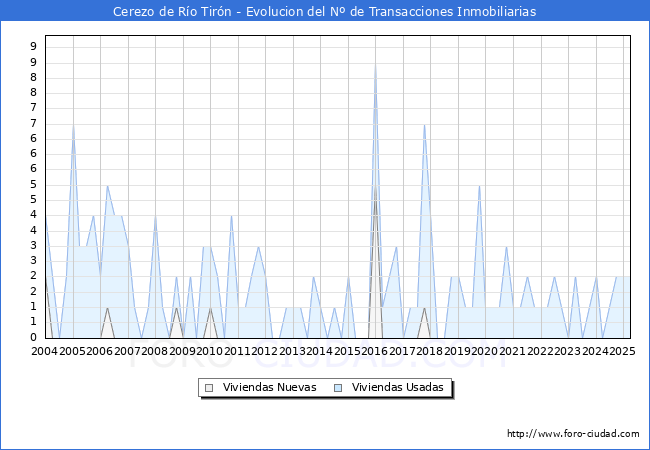Click the Viviendas Nuevas legend swatch
This screenshot has width=650, height=450.
(x=209, y=388)
